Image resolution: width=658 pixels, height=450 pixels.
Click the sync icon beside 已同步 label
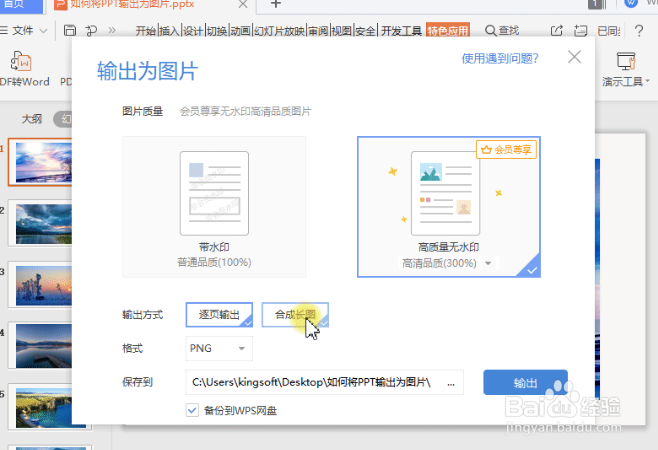pyautogui.click(x=580, y=30)
